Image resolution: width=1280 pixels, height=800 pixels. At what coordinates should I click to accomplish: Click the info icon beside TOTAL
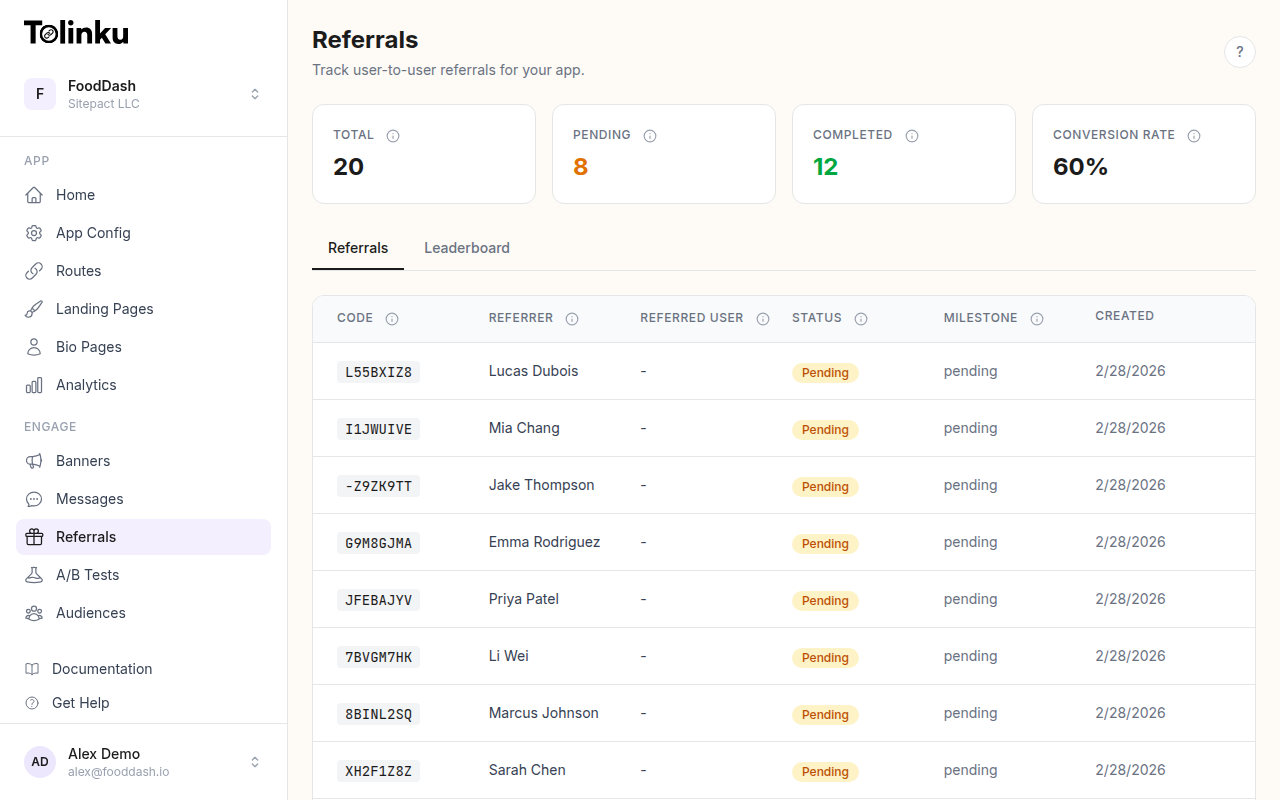click(x=392, y=135)
